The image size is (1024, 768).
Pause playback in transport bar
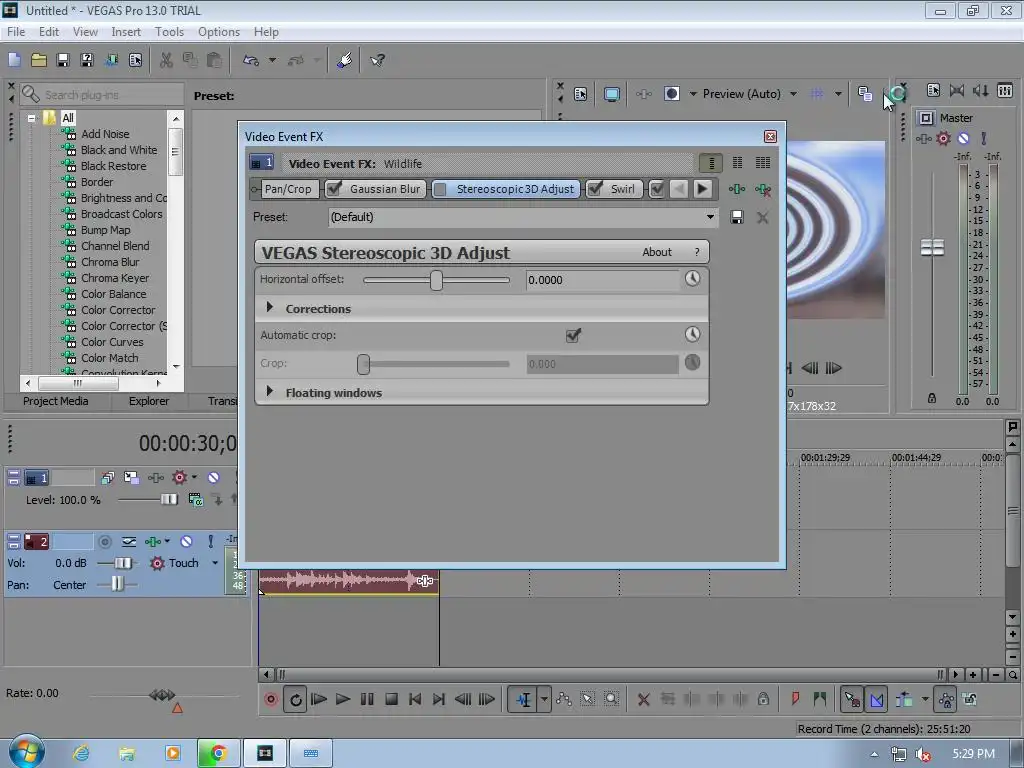click(x=367, y=699)
